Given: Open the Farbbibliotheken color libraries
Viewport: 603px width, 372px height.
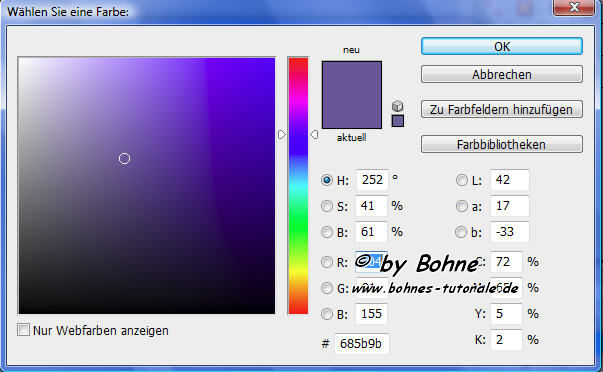Looking at the screenshot, I should click(x=502, y=144).
